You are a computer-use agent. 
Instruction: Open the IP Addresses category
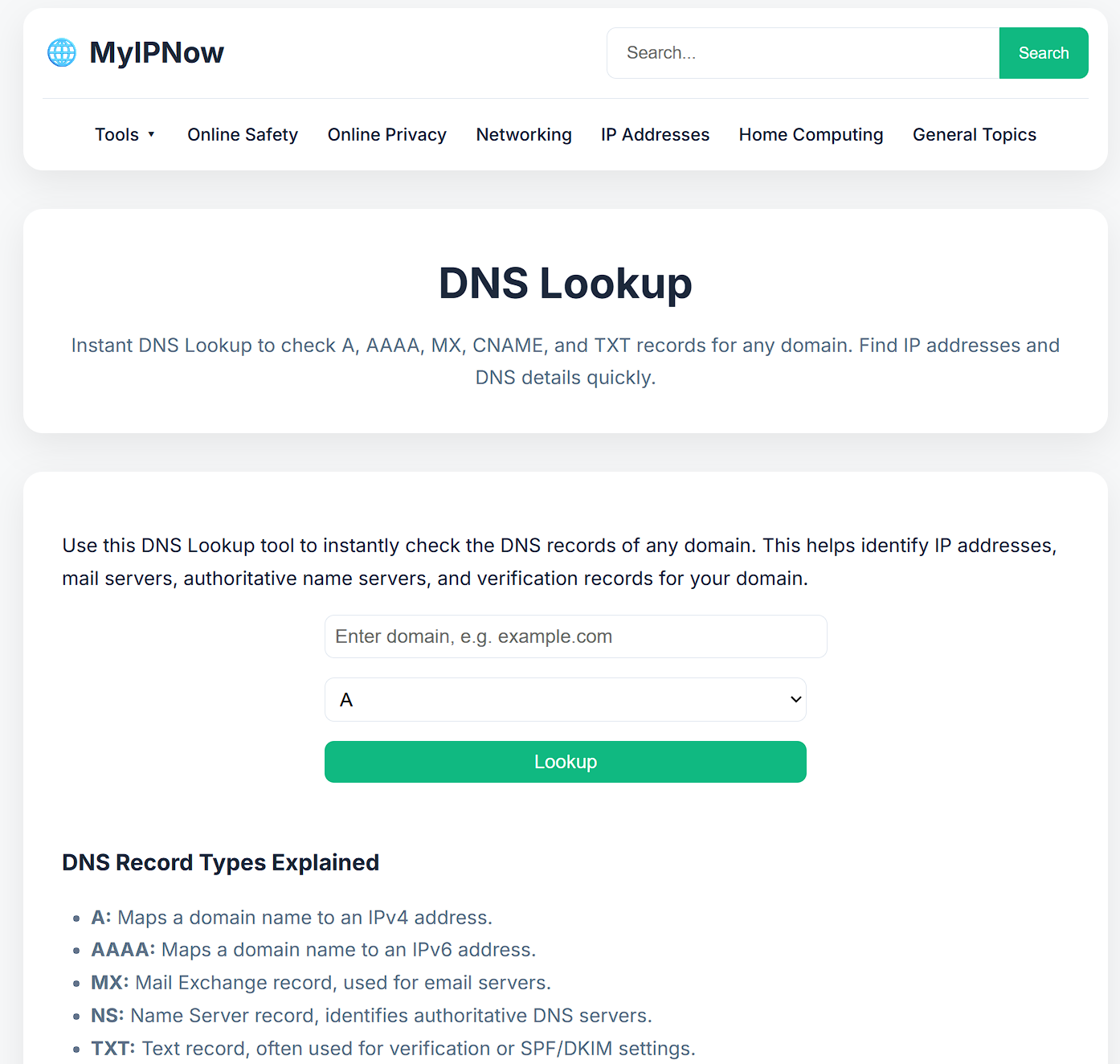pyautogui.click(x=654, y=134)
